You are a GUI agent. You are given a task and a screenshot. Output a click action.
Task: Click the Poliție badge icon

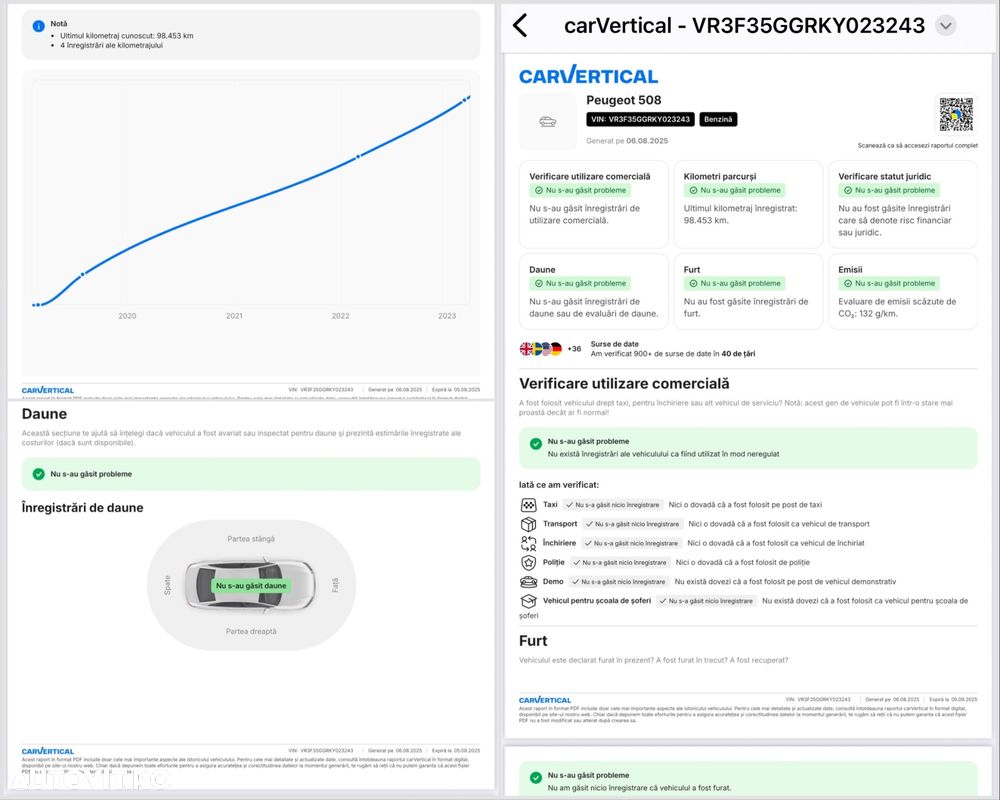coord(528,563)
